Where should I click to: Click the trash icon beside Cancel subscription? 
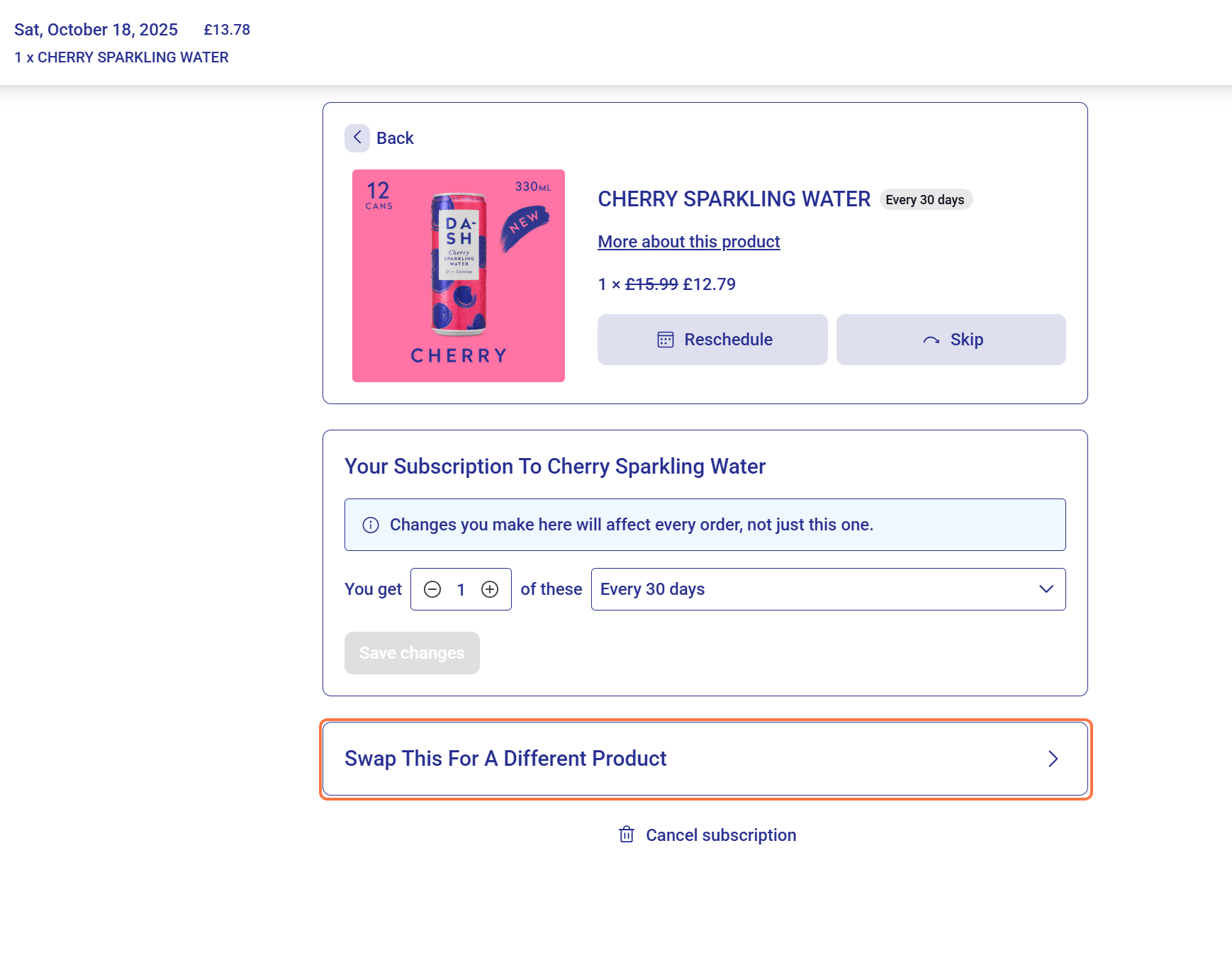(627, 835)
